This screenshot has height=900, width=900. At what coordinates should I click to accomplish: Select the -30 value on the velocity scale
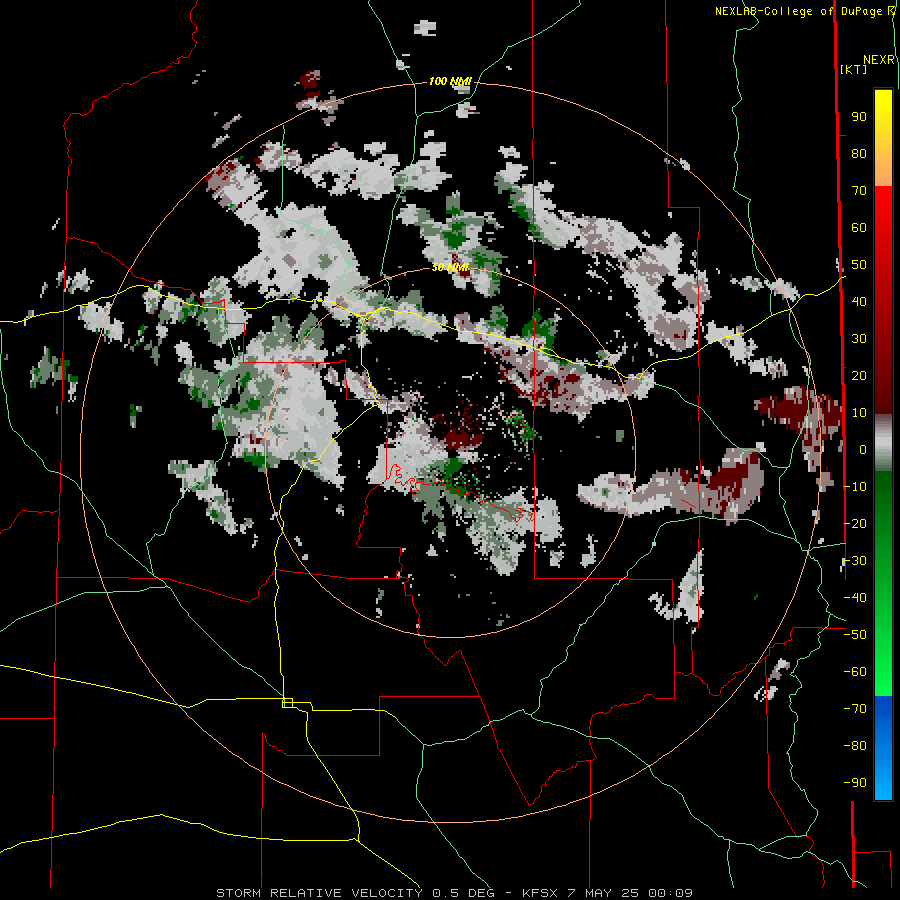pyautogui.click(x=855, y=561)
